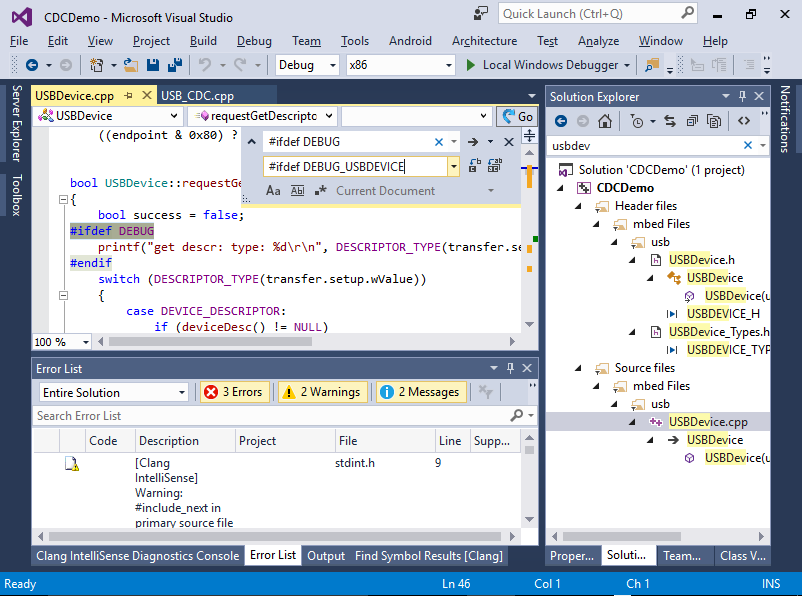Toggle Use regular expressions option
The width and height of the screenshot is (802, 596).
coord(321,191)
